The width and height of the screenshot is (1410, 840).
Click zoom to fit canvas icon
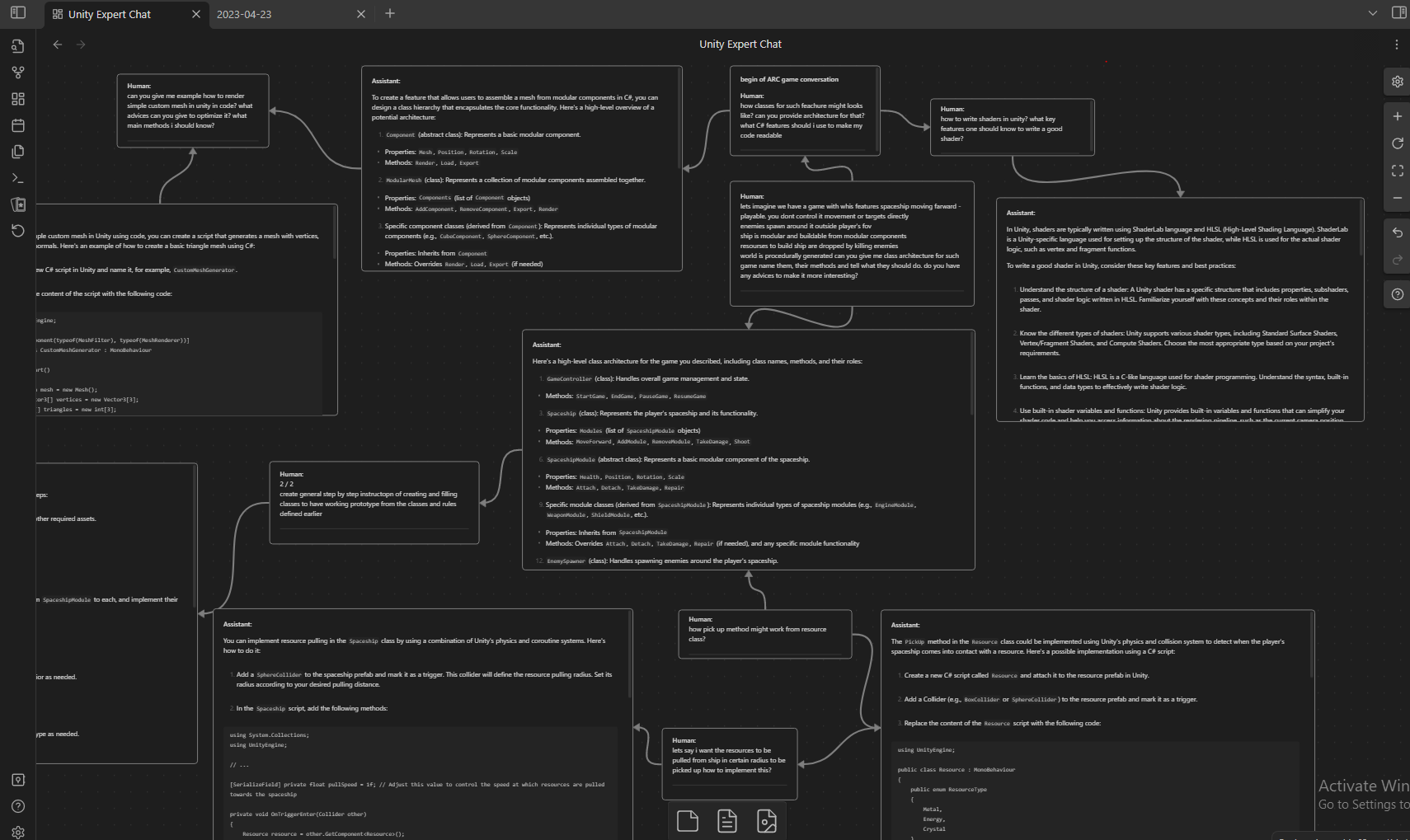pyautogui.click(x=1397, y=171)
